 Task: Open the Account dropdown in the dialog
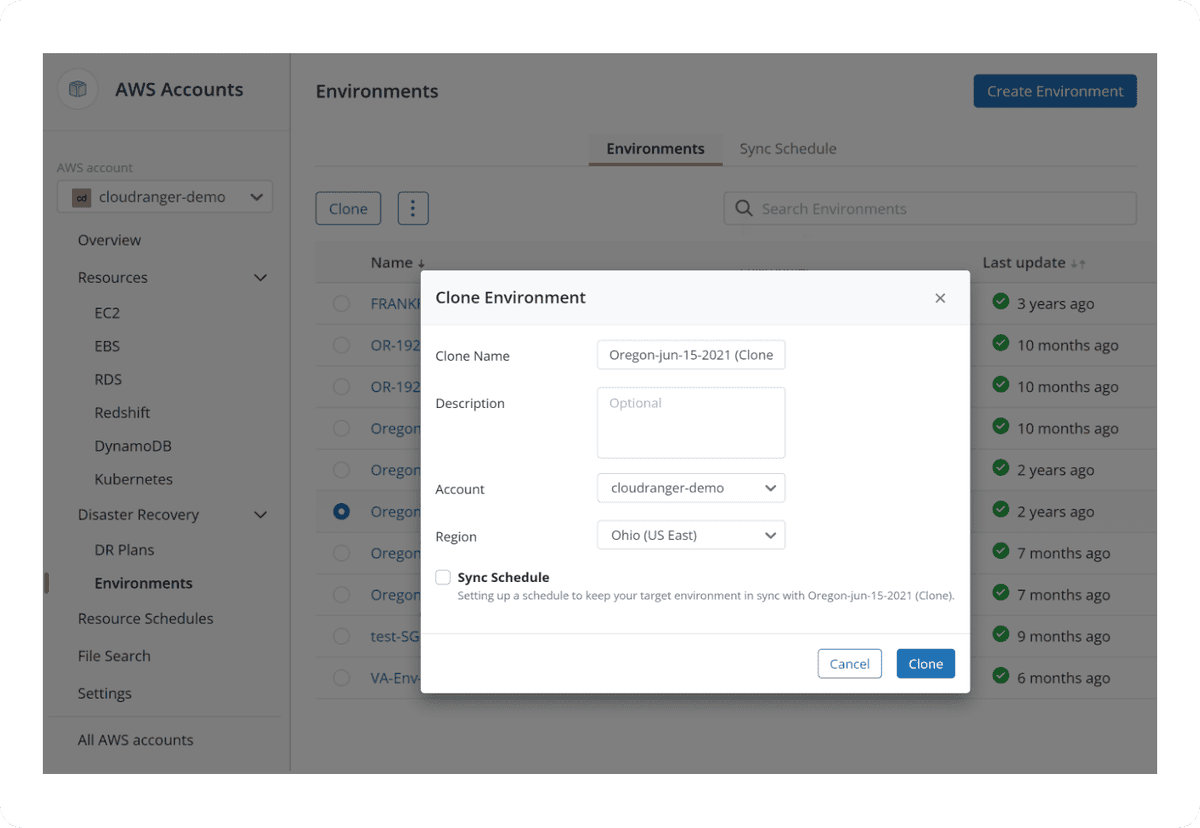(690, 488)
